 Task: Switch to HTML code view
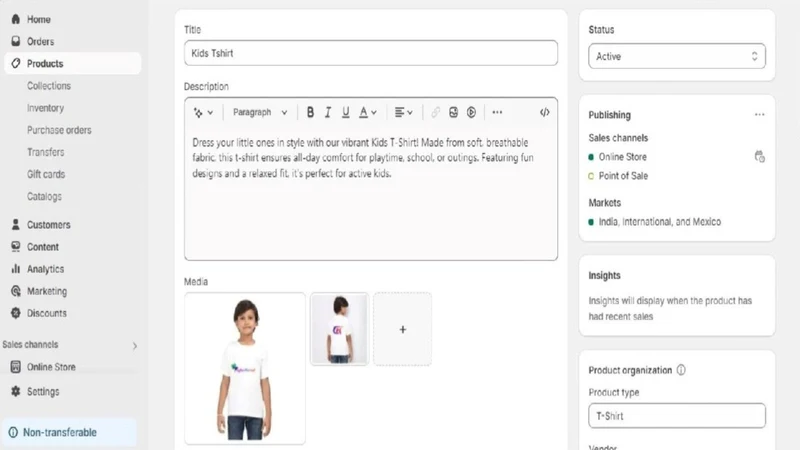[544, 112]
